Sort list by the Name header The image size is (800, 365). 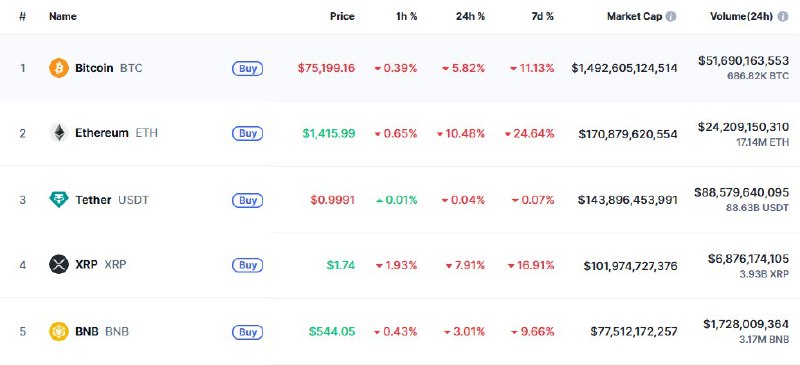(63, 16)
